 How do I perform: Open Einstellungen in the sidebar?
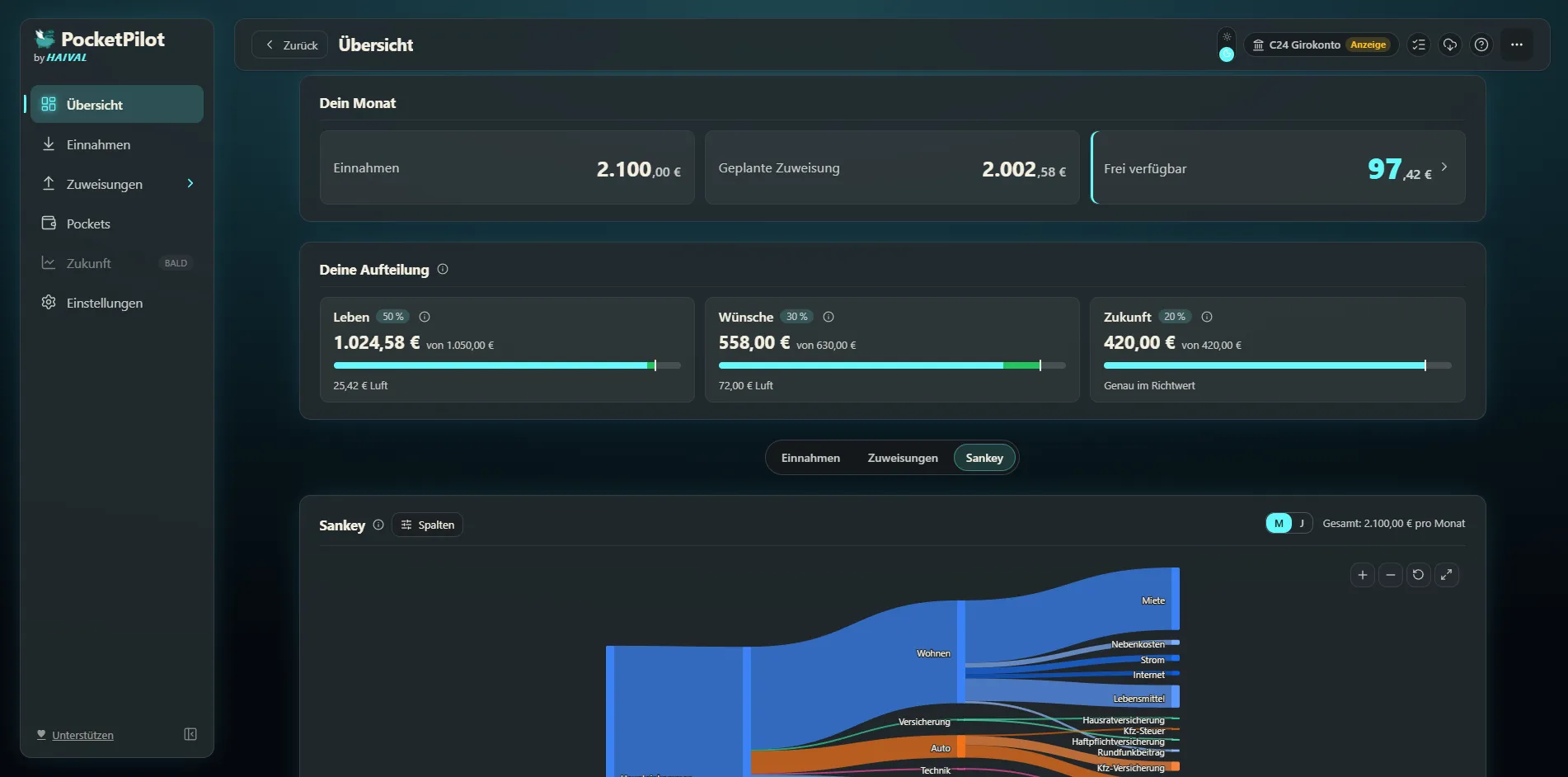(116, 303)
